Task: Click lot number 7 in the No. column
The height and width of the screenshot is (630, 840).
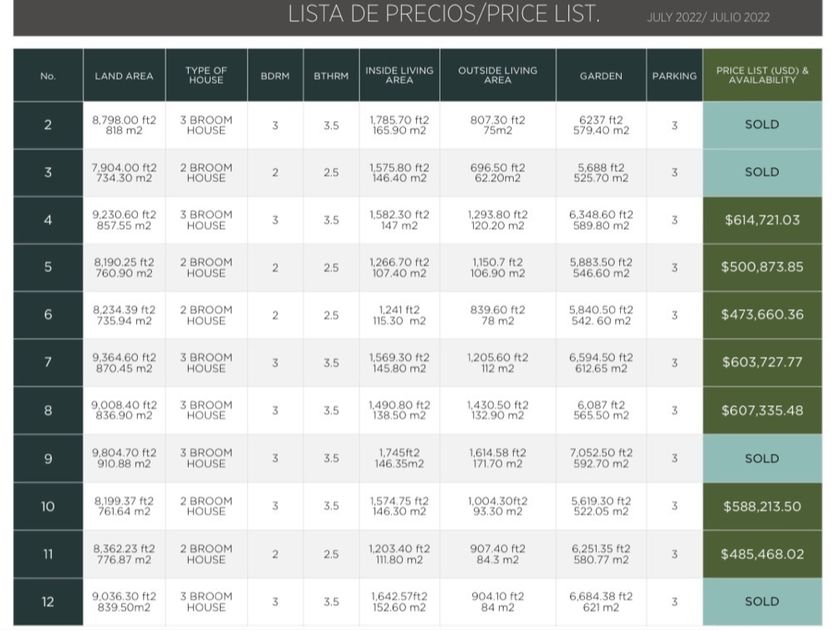Action: click(x=48, y=363)
